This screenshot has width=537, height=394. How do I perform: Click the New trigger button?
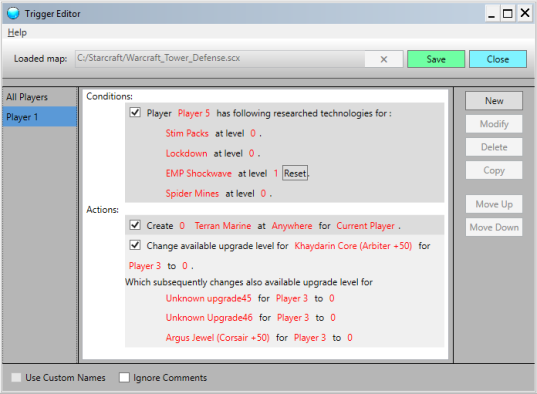pos(494,101)
